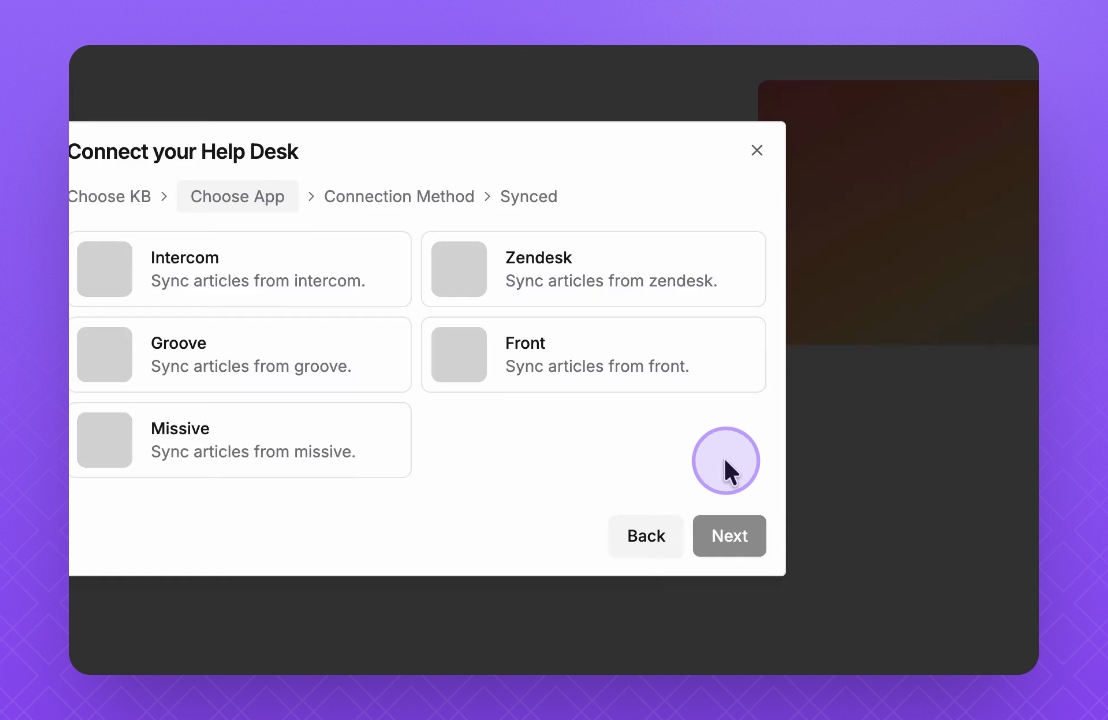Click the Connect your Help Desk title

pyautogui.click(x=184, y=152)
